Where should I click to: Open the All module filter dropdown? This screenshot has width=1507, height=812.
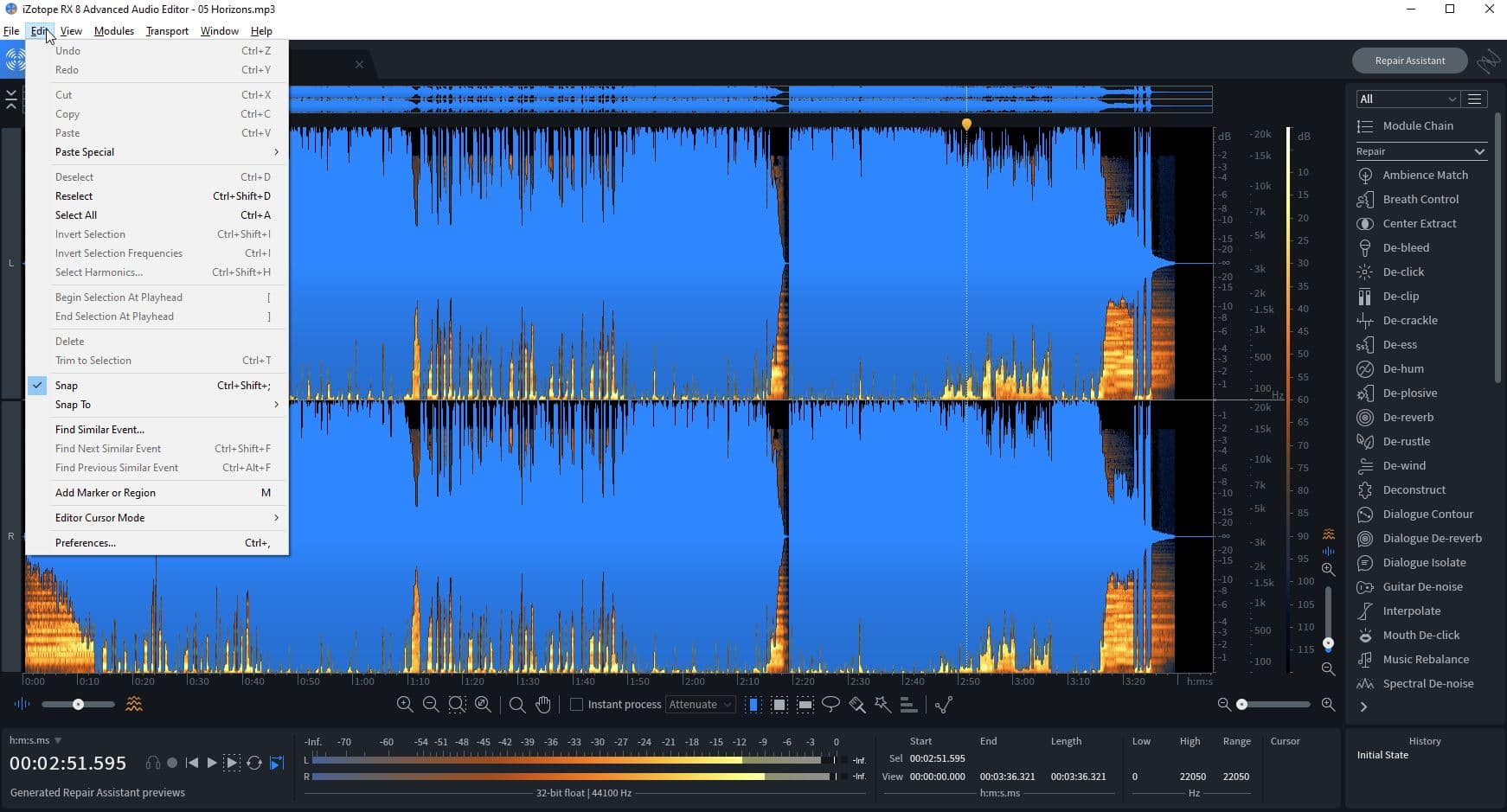[1408, 99]
